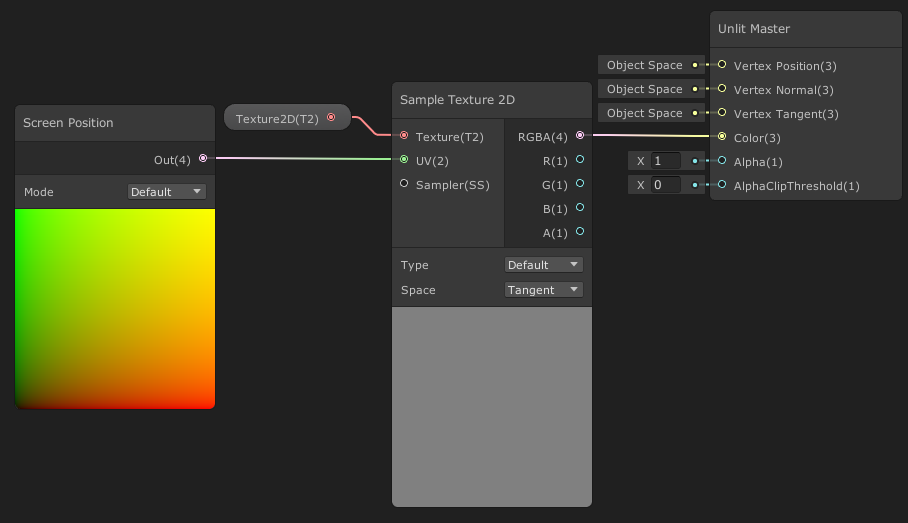Click the Vertex Position(3) input port
The height and width of the screenshot is (523, 908).
pyautogui.click(x=722, y=64)
